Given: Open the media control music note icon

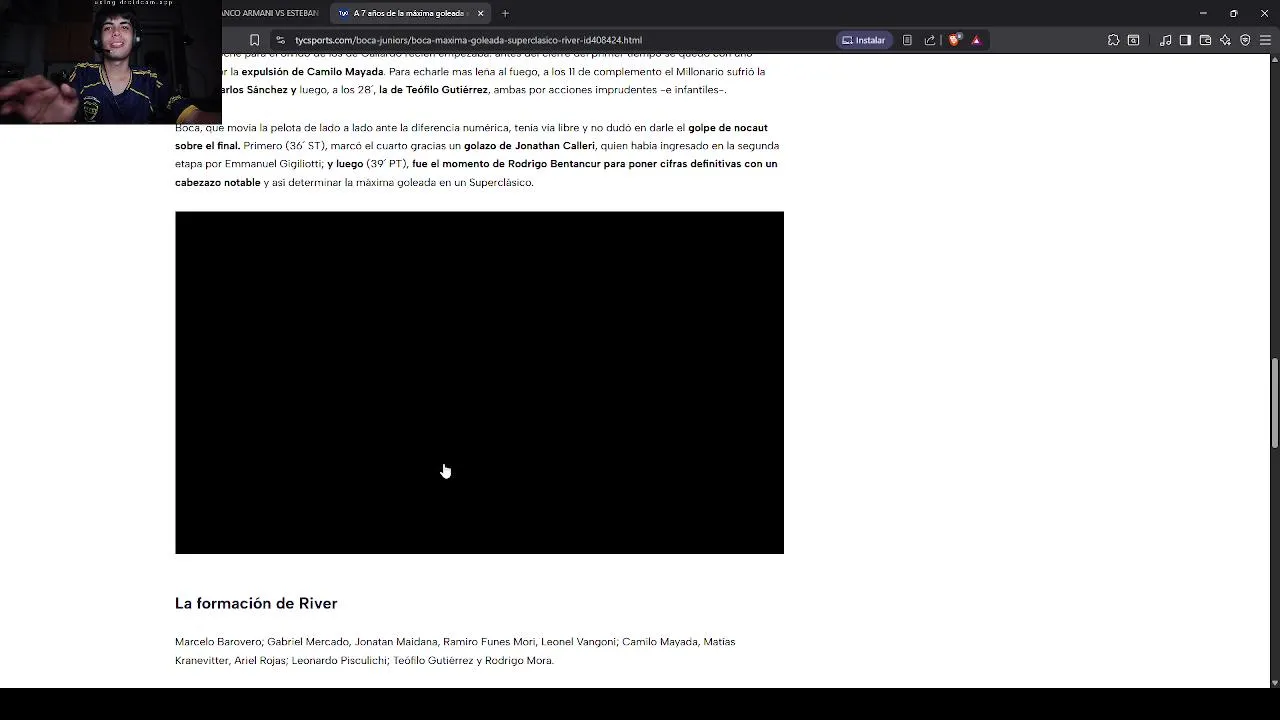Looking at the screenshot, I should [x=1166, y=40].
